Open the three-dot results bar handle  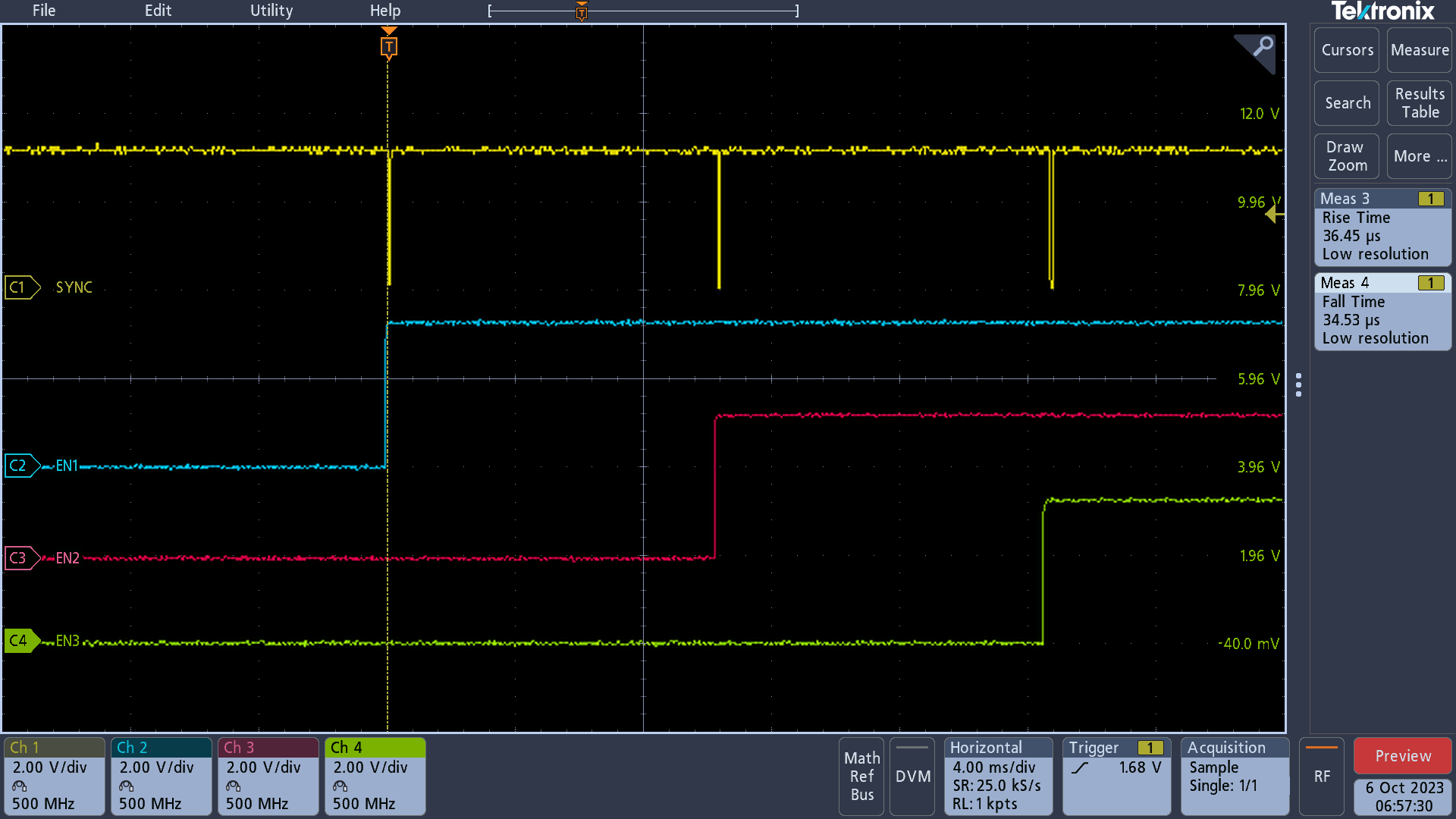click(1299, 384)
